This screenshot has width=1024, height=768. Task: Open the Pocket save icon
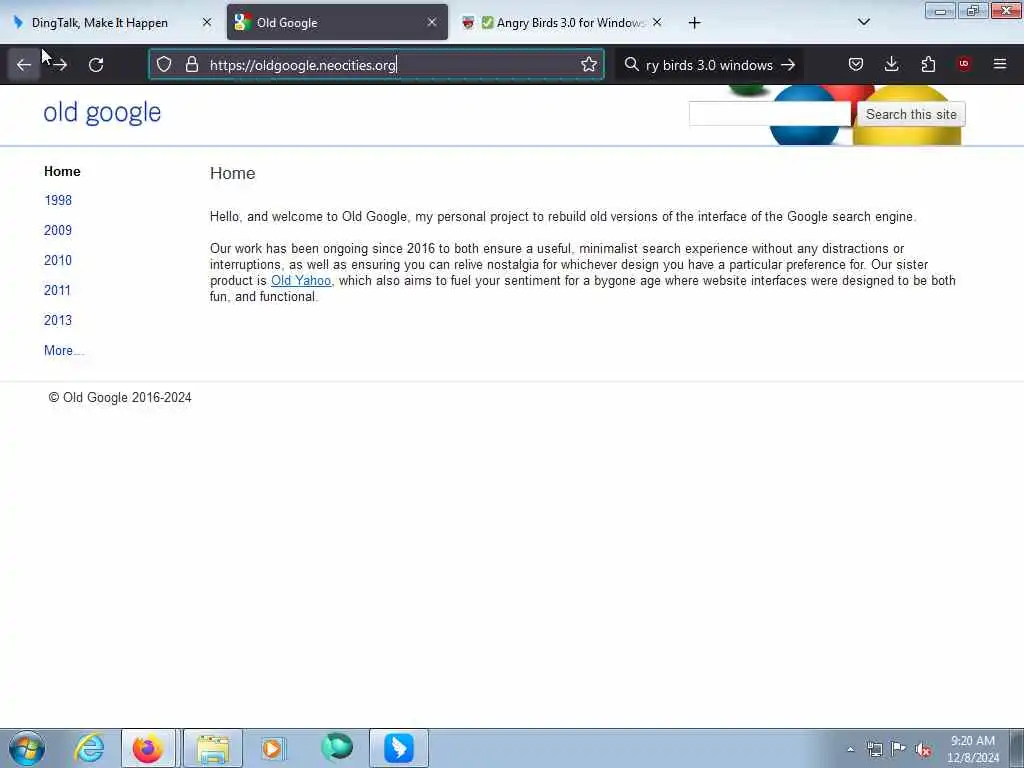[856, 64]
